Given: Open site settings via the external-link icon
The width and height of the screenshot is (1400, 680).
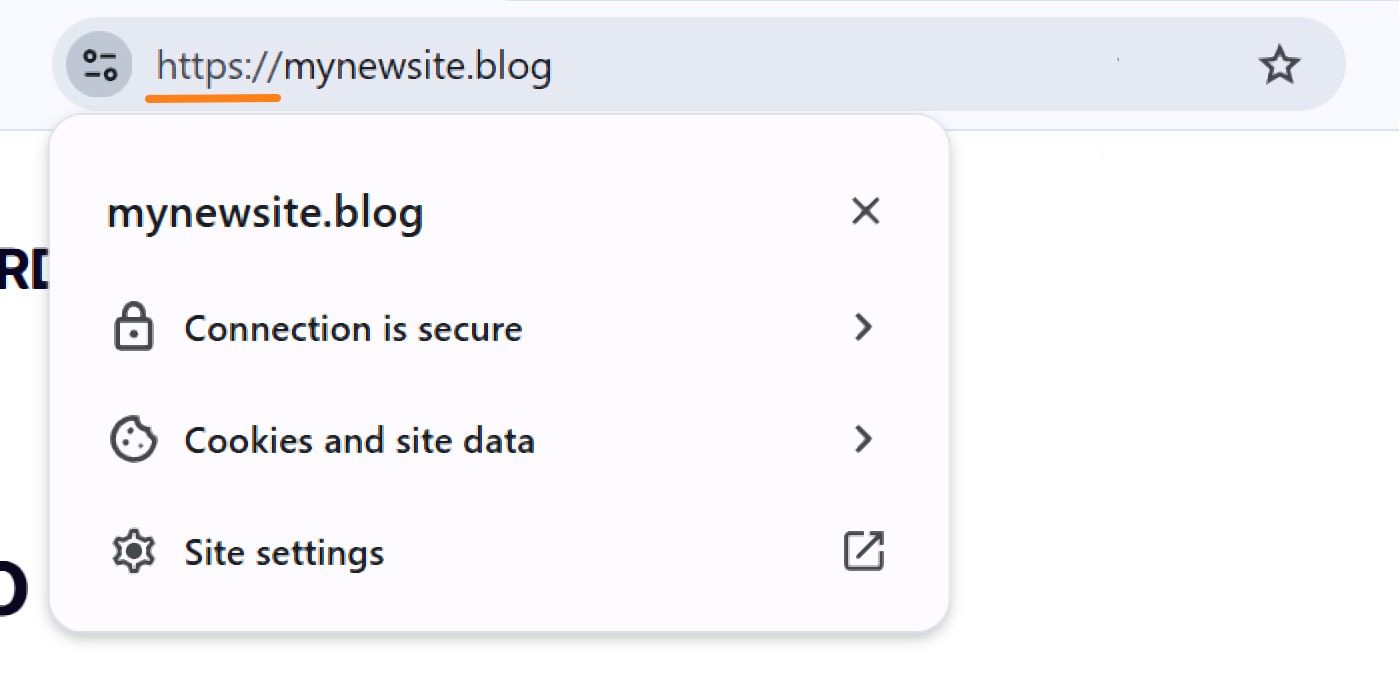Looking at the screenshot, I should pyautogui.click(x=864, y=550).
